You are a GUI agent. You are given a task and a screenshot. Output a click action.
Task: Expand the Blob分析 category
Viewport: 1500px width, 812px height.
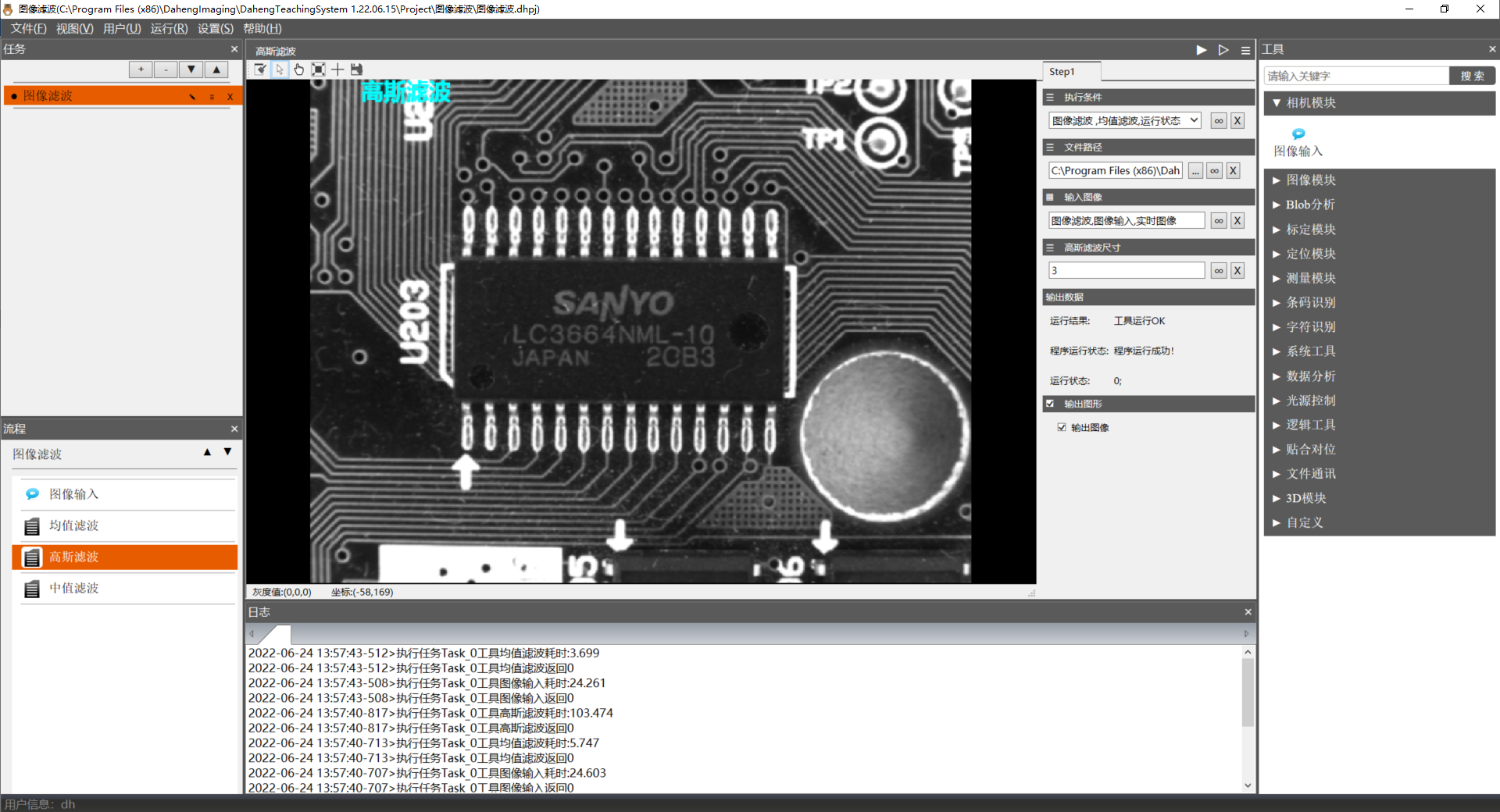coord(1380,205)
